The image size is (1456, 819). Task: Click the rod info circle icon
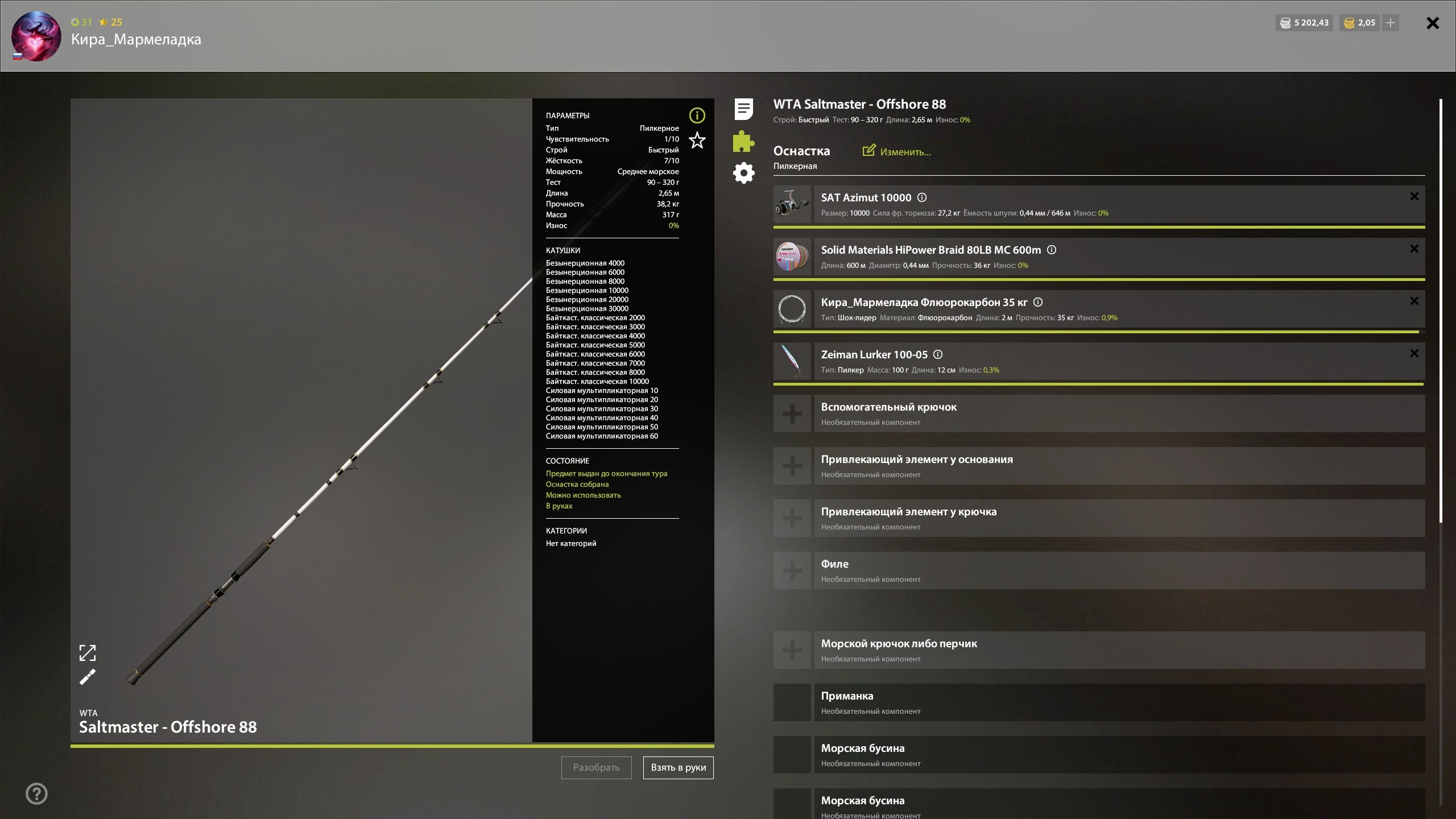coord(697,115)
